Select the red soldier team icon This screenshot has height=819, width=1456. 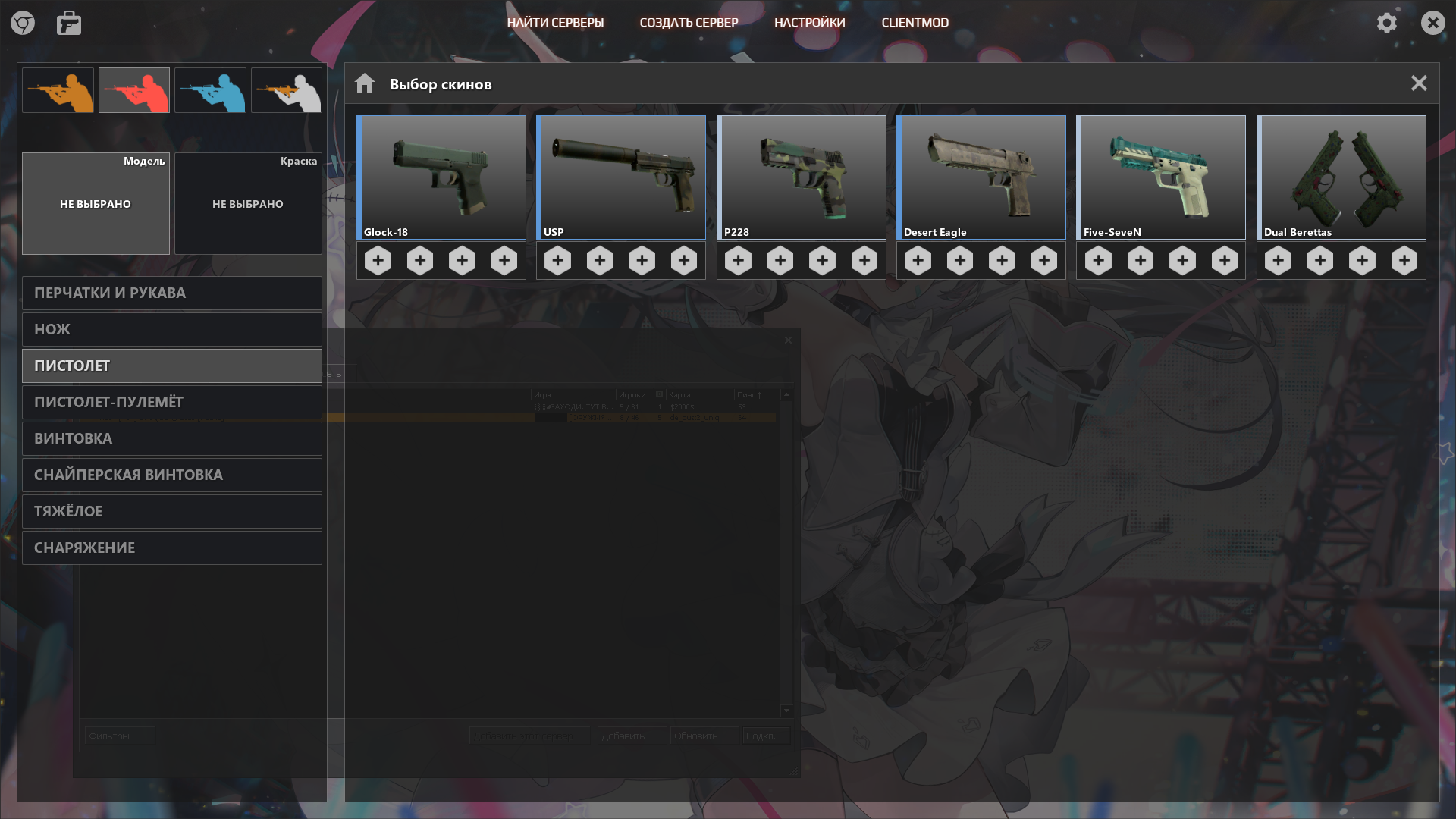[x=134, y=90]
